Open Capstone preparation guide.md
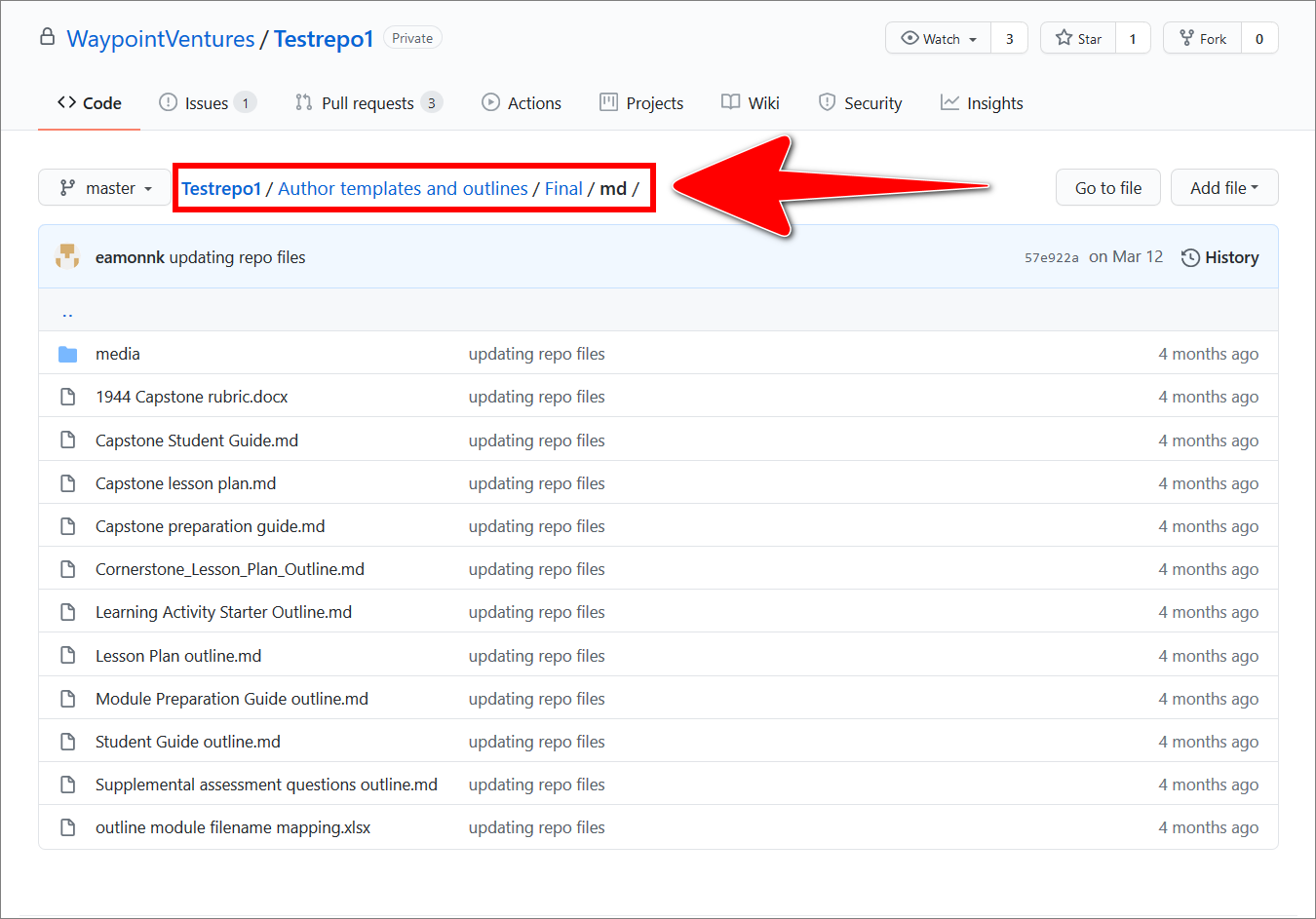Screen dimensions: 1316x919 pyautogui.click(x=211, y=526)
